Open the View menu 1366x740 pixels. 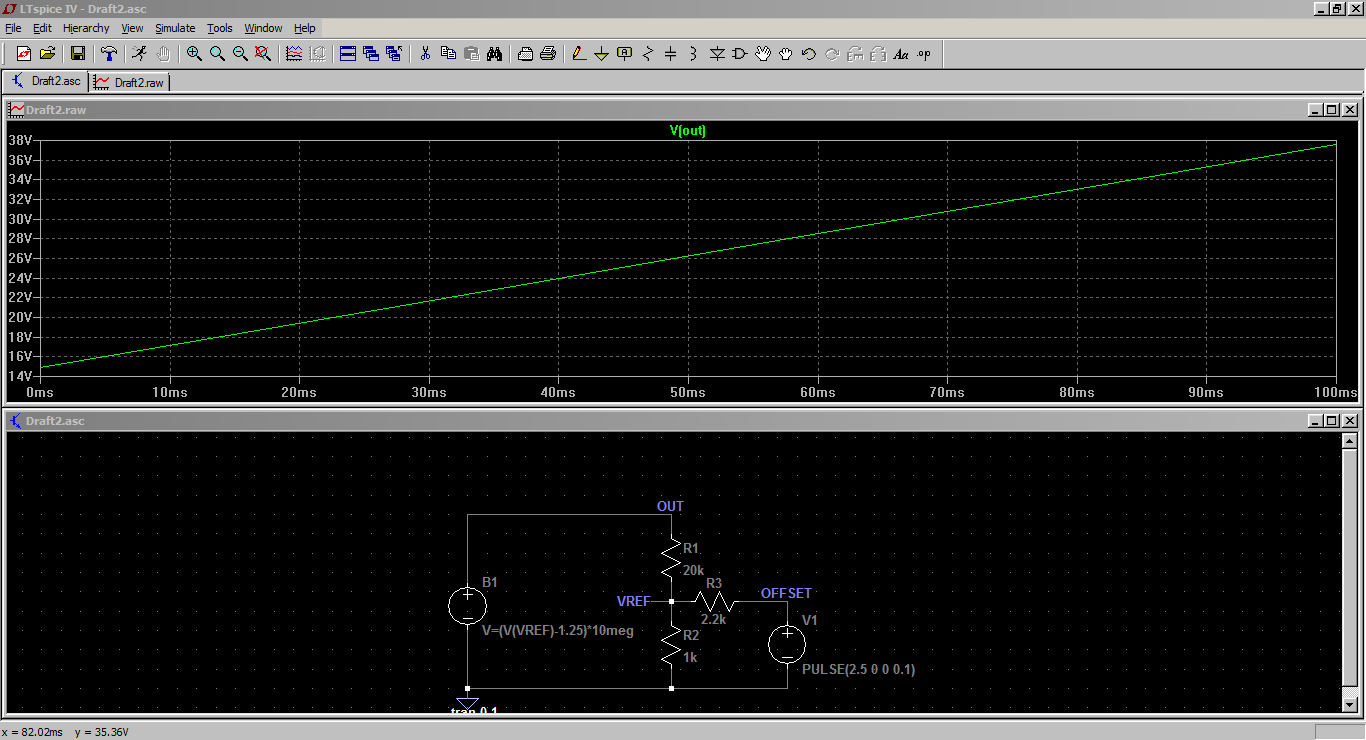point(132,28)
